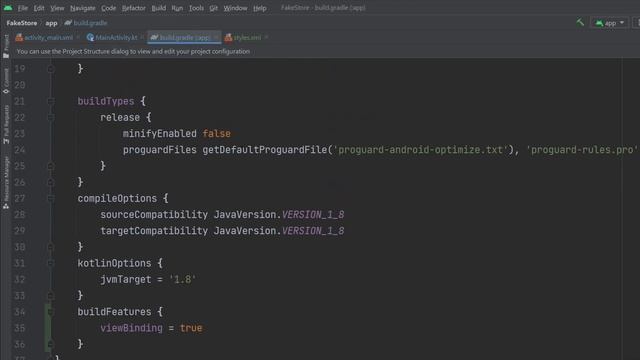Click line number 32 in the gutter
This screenshot has width=640, height=360.
coord(20,280)
